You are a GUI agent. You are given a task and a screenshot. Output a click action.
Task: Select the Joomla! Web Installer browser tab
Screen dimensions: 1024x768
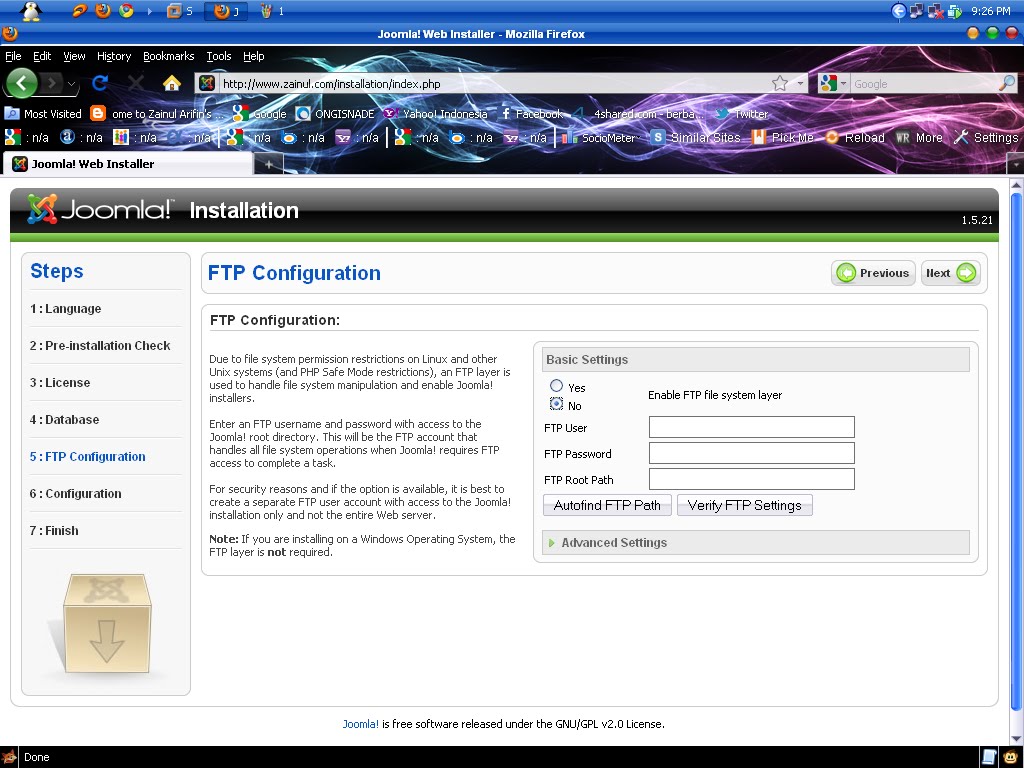(x=120, y=163)
